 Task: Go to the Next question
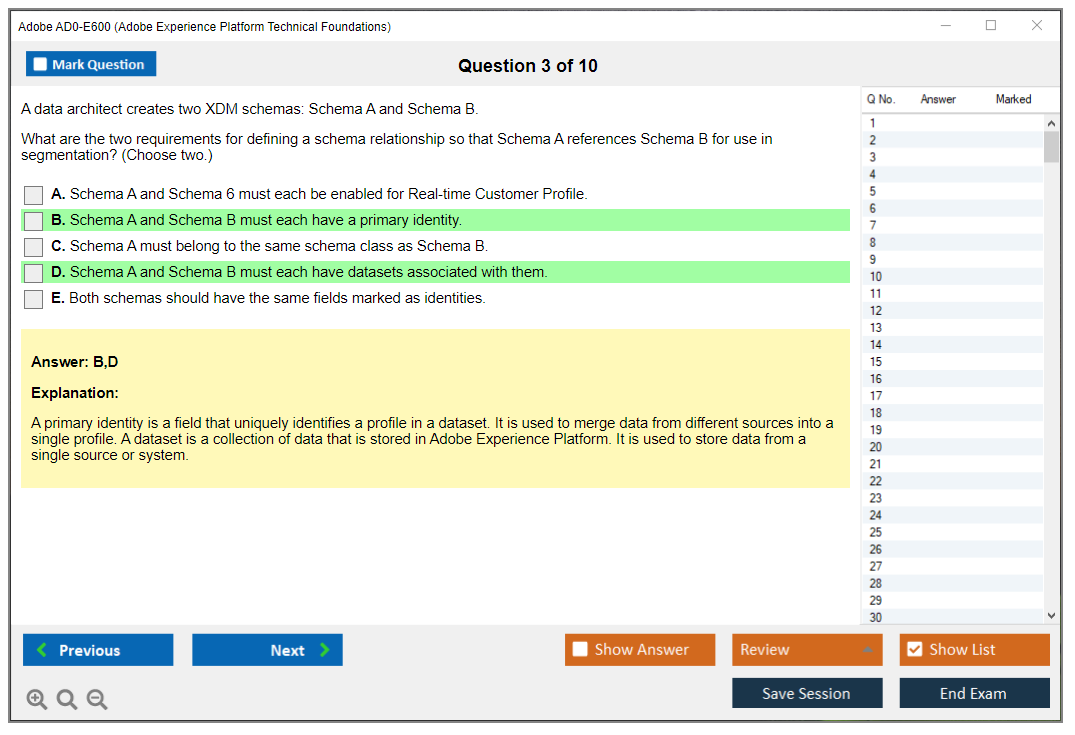pos(267,650)
